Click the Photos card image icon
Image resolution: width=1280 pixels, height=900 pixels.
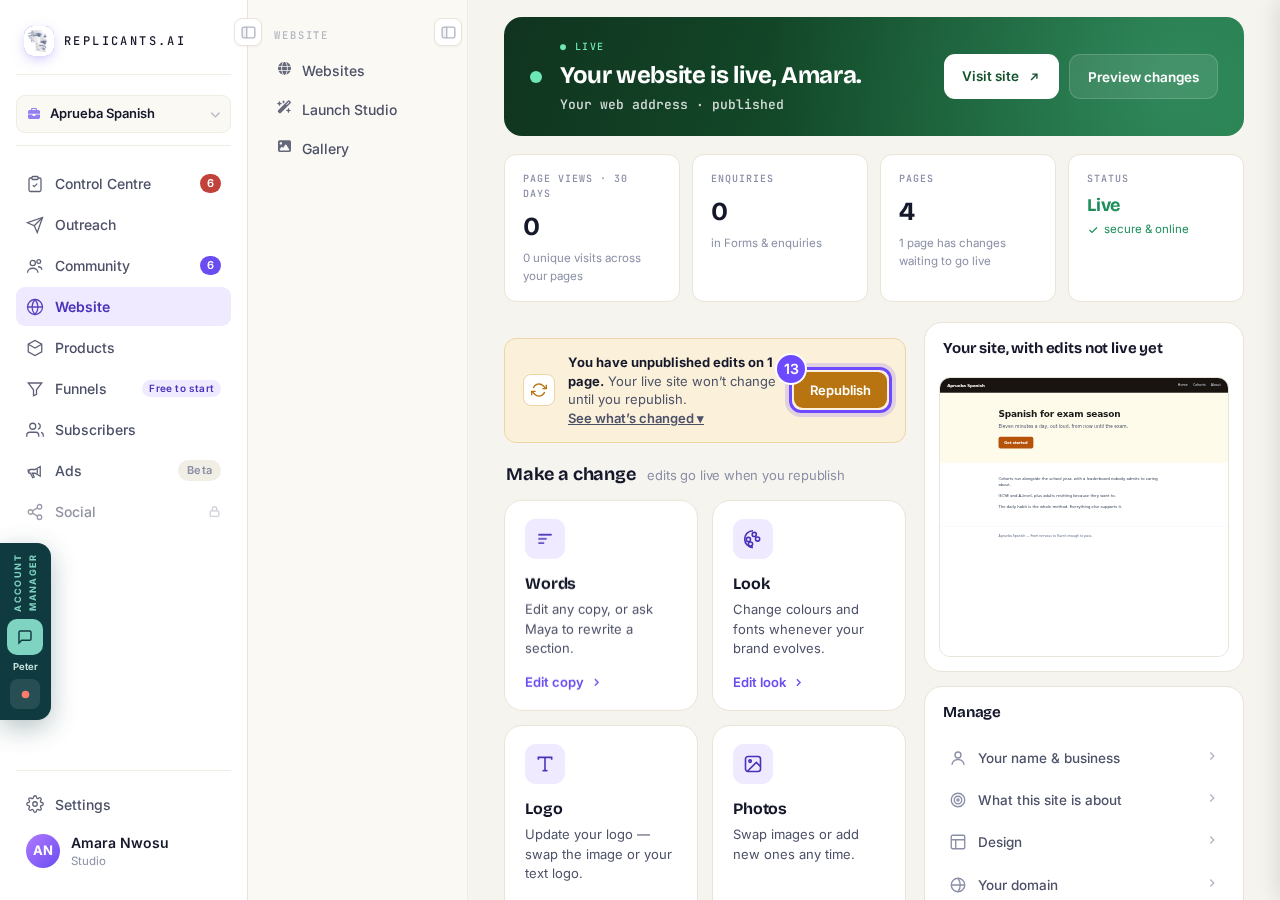tap(753, 764)
